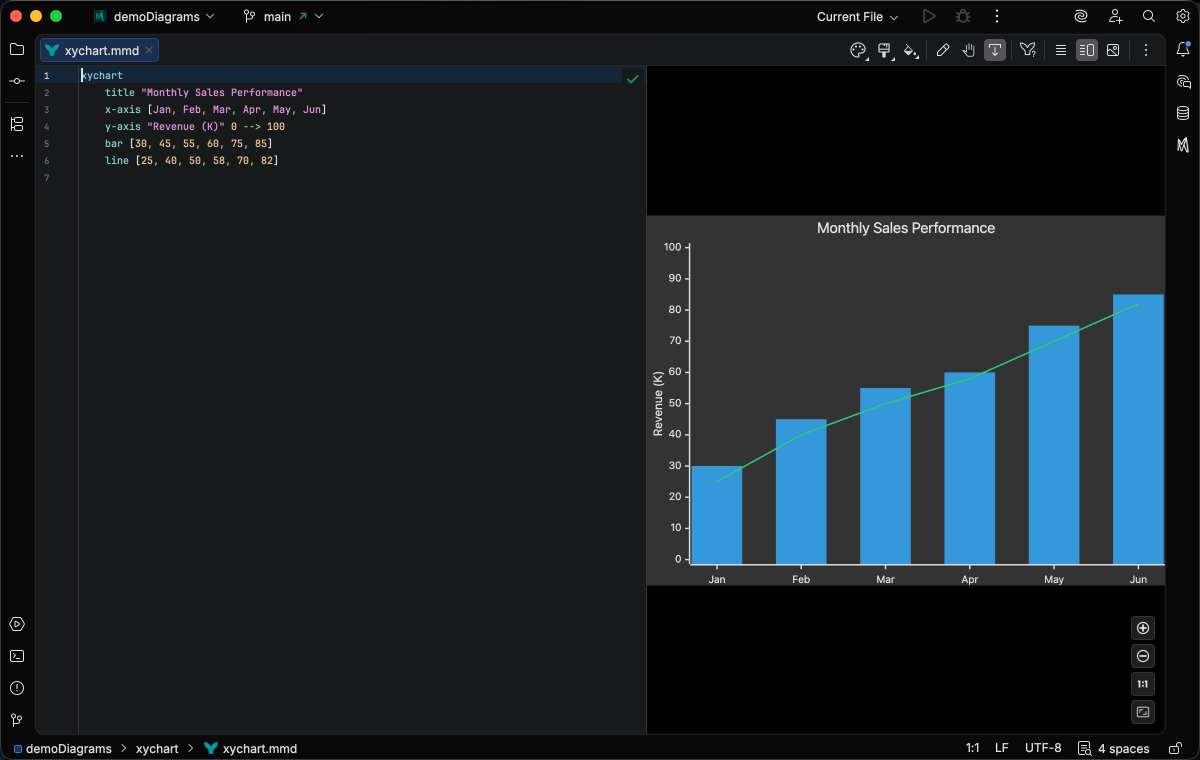Select the pencil edit tool
Viewport: 1200px width, 760px height.
942,50
